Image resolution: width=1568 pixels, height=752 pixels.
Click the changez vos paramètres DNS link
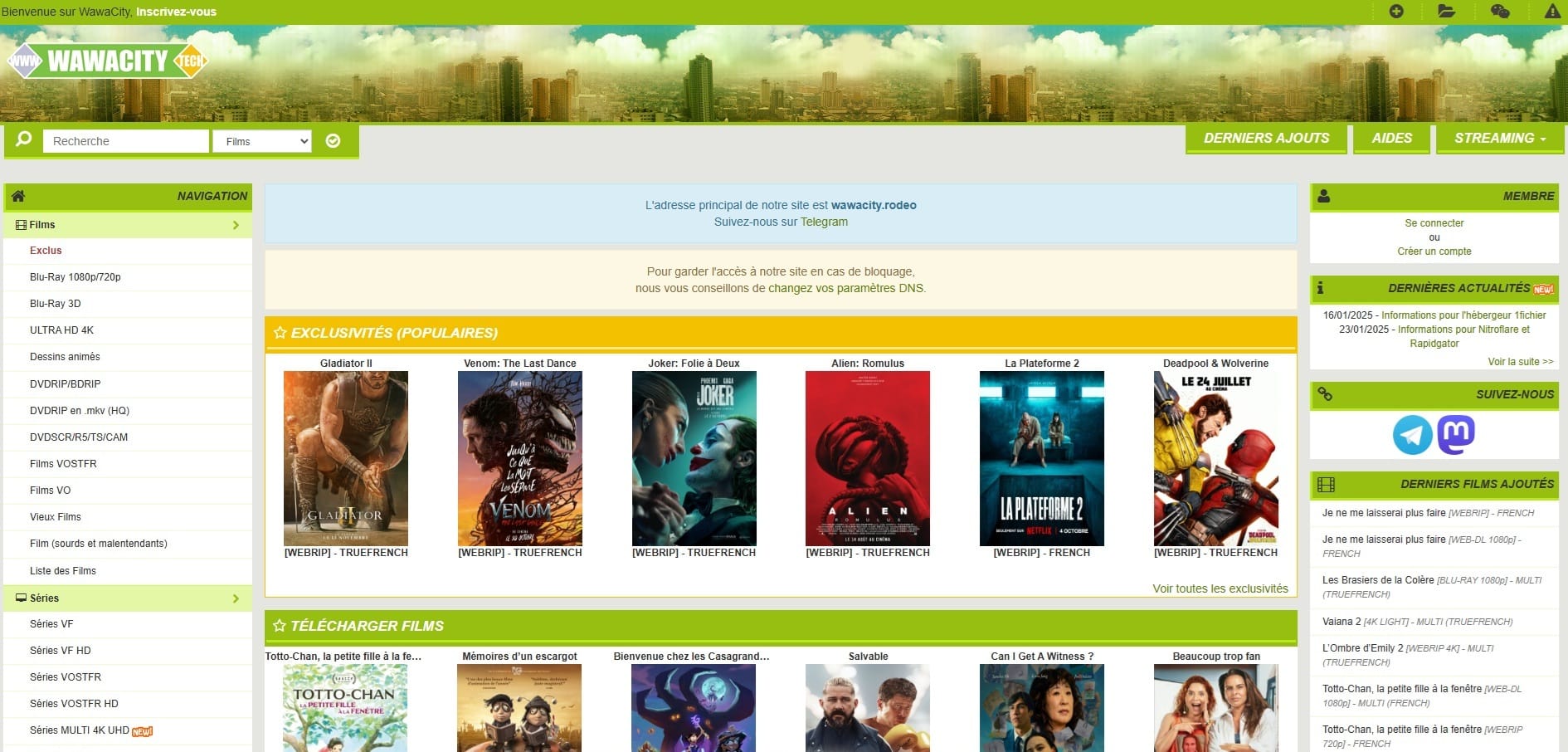tap(845, 288)
